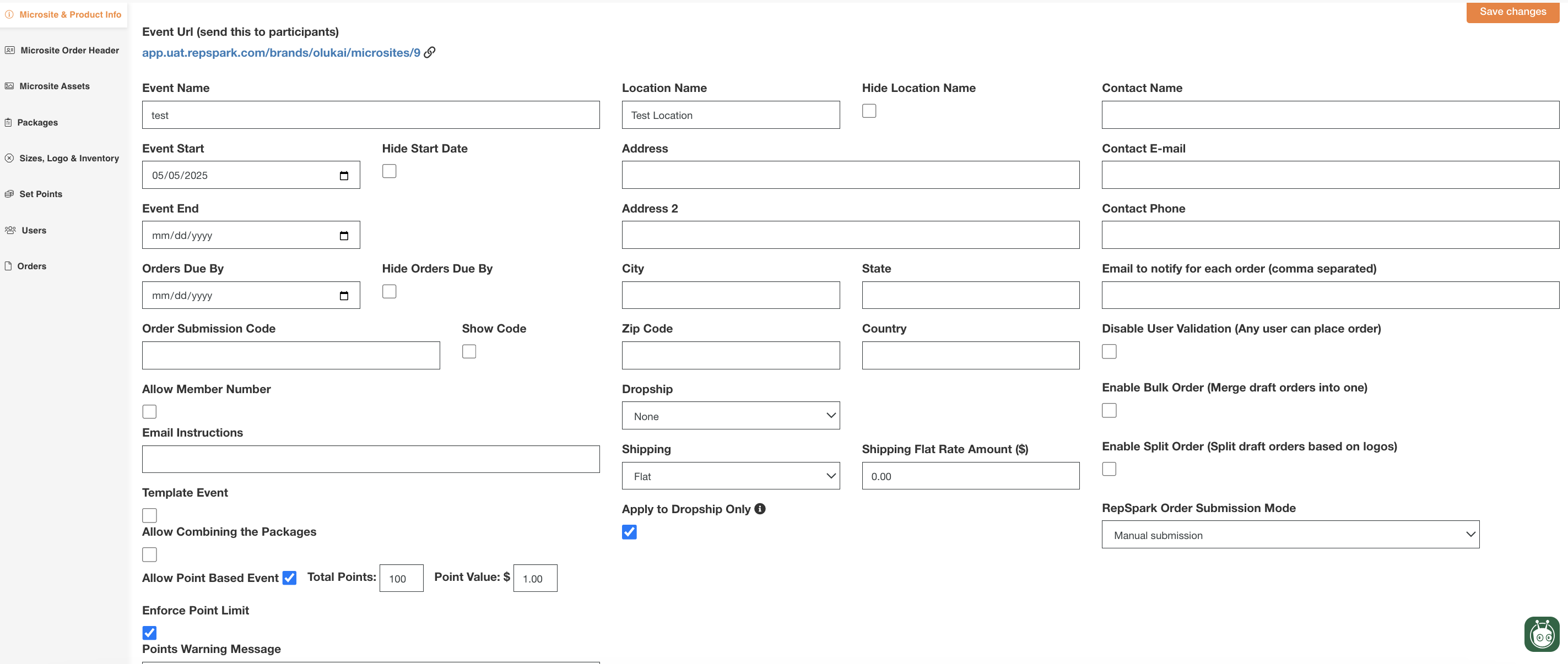Click the Packages clipboard icon
Screen dimensions: 1568x664
click(x=8, y=122)
